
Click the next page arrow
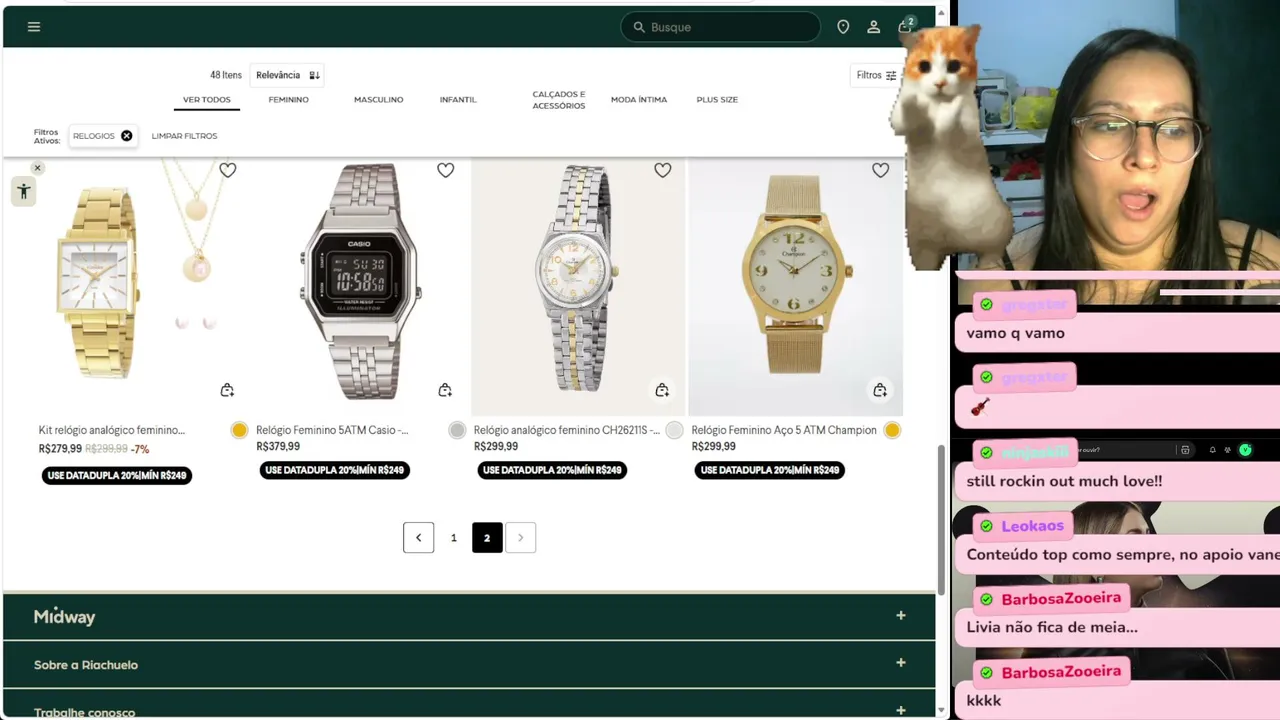coord(521,538)
